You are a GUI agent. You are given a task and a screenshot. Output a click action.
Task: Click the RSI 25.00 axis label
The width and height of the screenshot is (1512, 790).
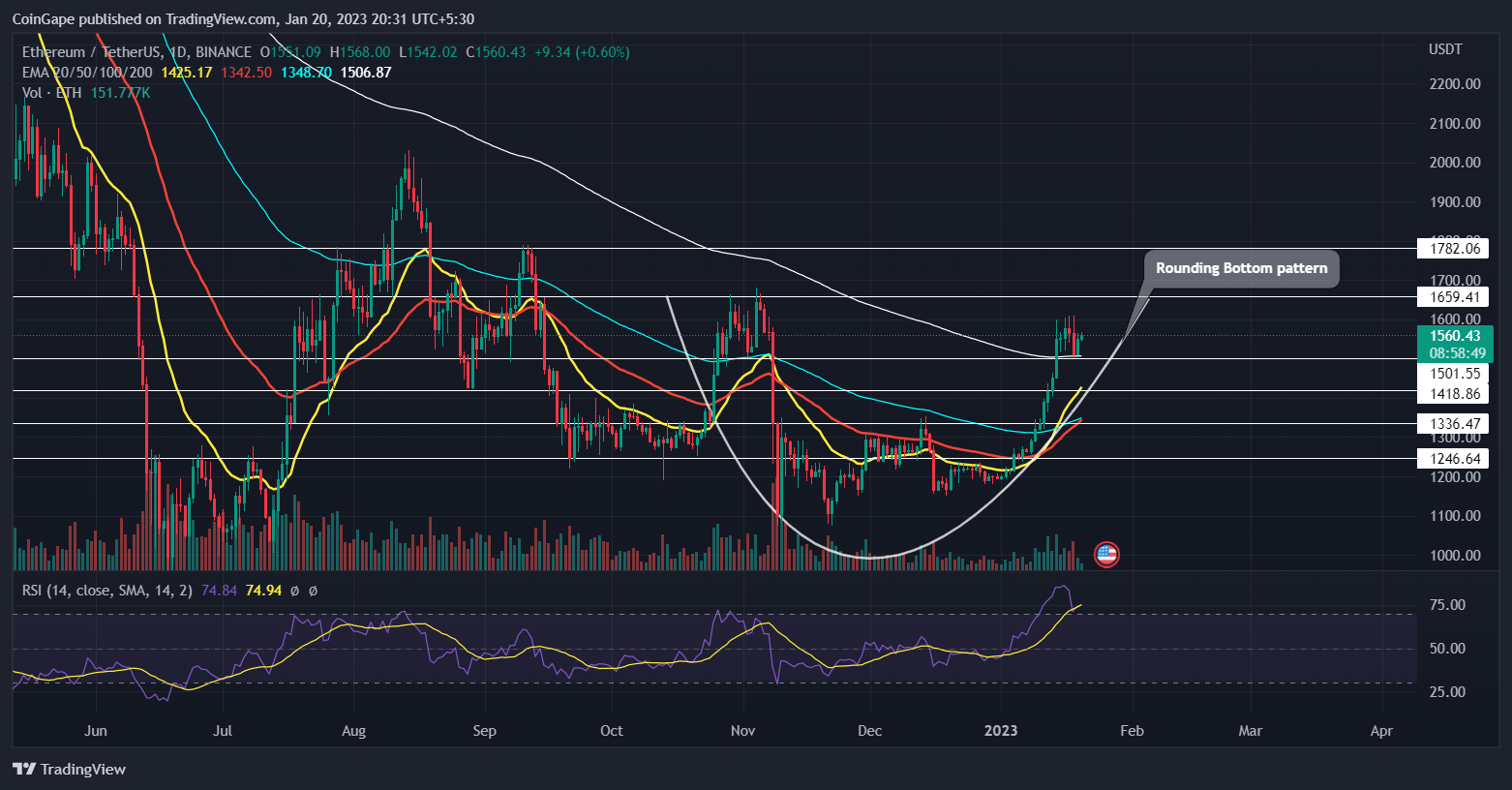tap(1447, 692)
